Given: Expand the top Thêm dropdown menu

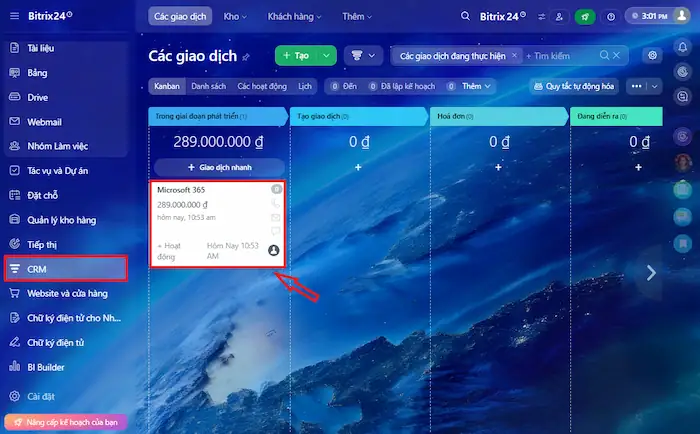Looking at the screenshot, I should point(357,17).
